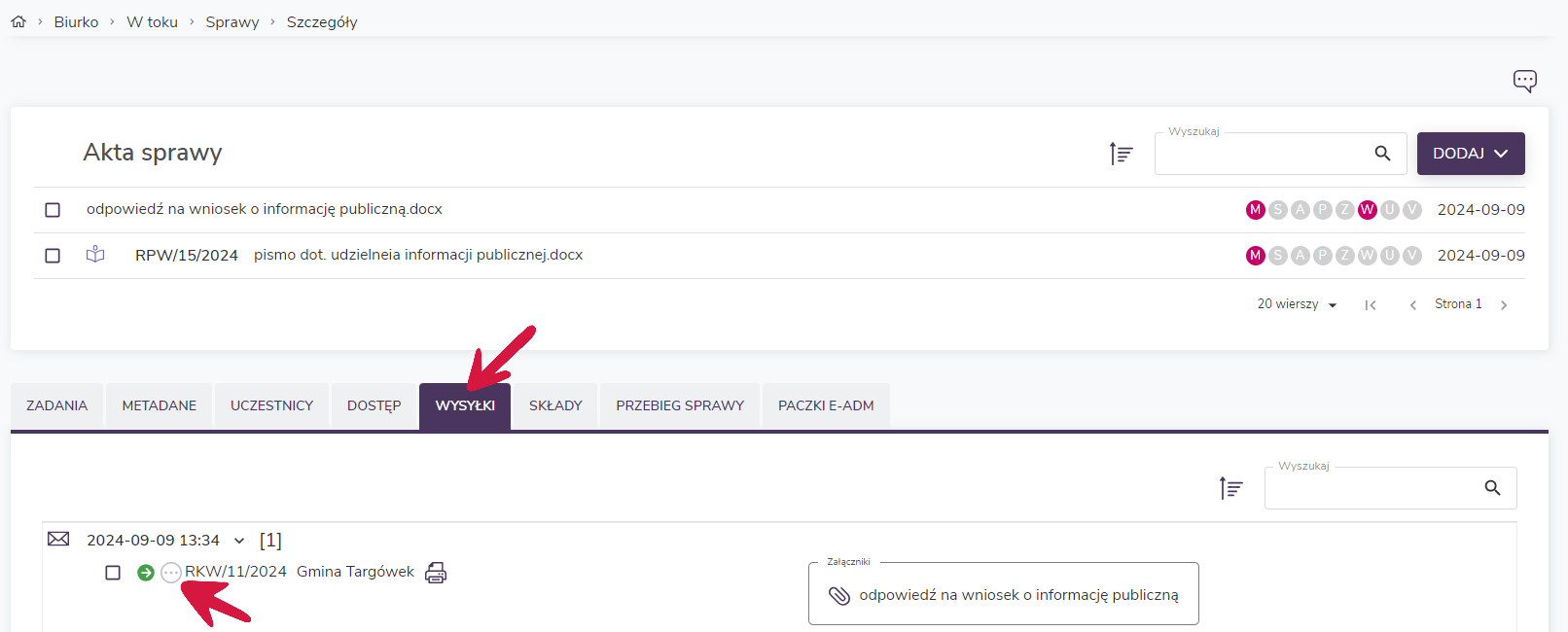Collapse the 2024-09-09 13:34 shipment group
This screenshot has width=1568, height=632.
[x=239, y=541]
